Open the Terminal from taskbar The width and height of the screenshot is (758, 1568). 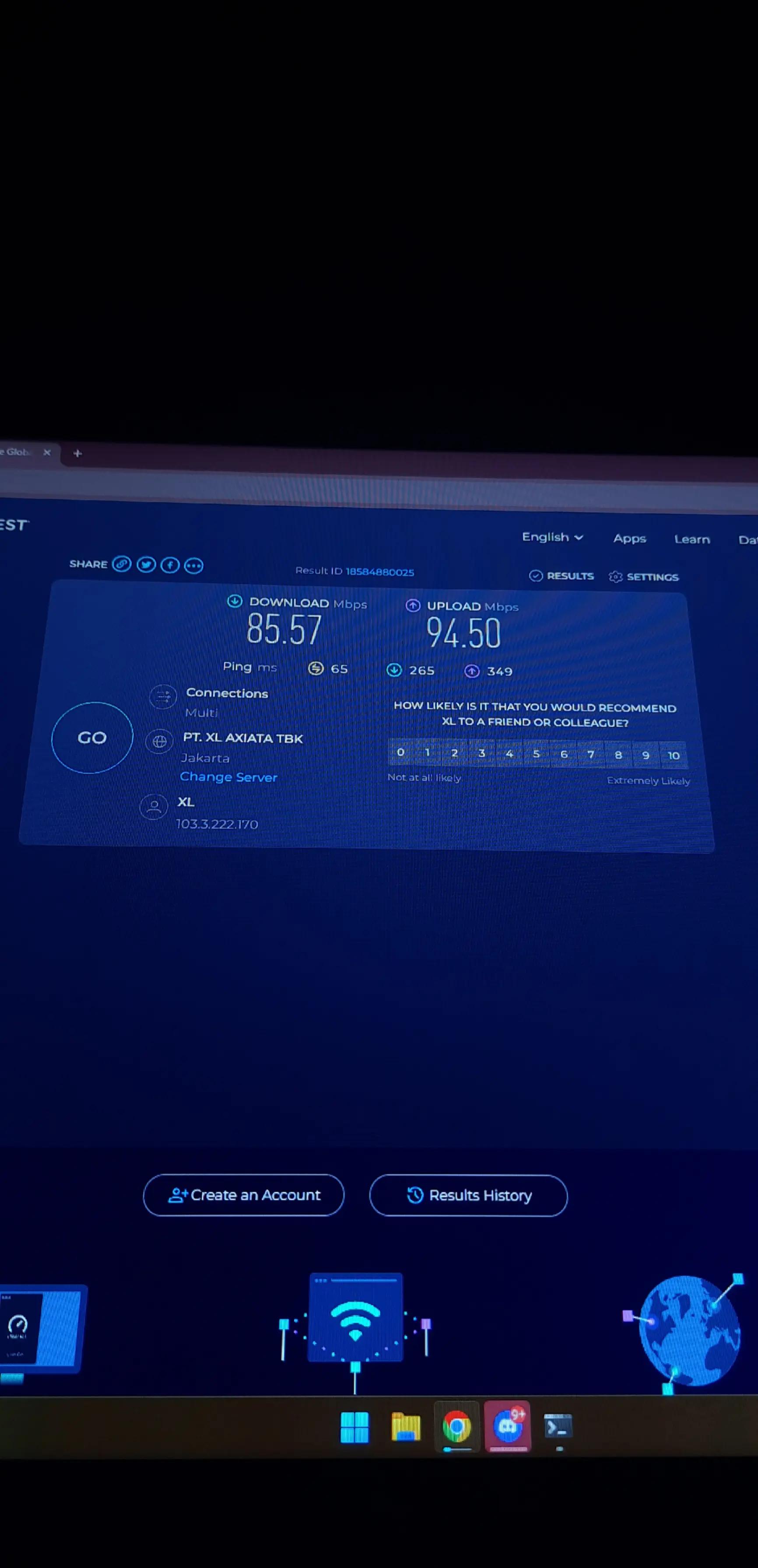tap(558, 1427)
